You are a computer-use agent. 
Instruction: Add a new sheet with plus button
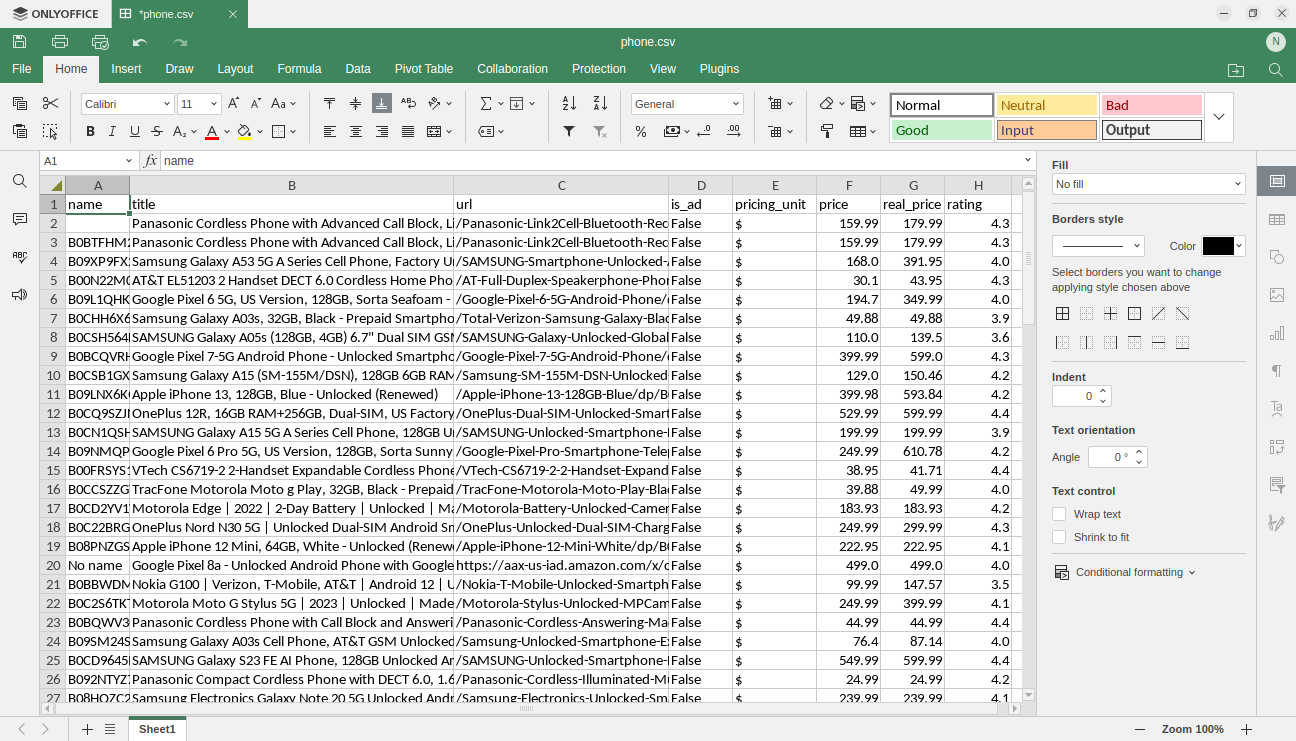pos(87,729)
